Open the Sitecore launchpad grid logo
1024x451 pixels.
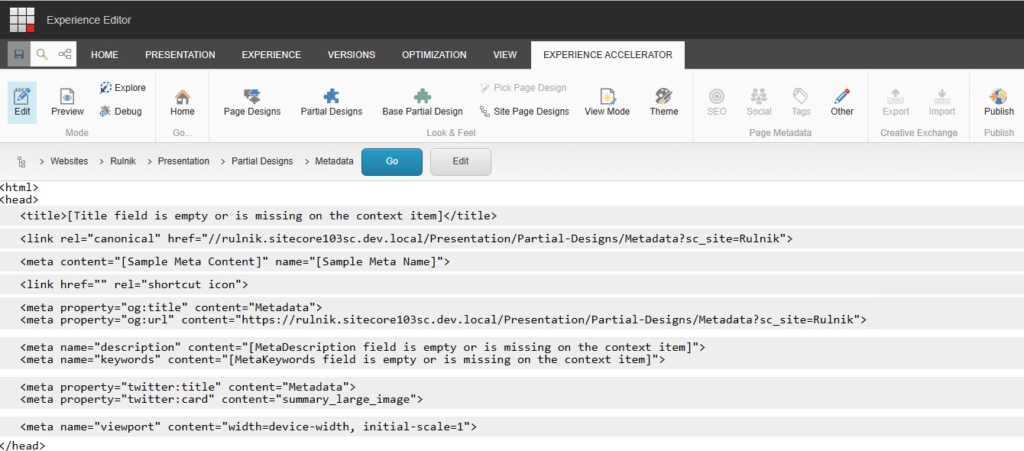[22, 20]
